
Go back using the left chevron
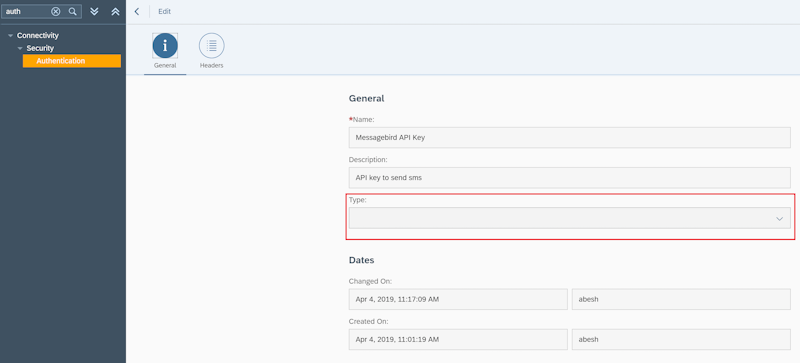(137, 11)
